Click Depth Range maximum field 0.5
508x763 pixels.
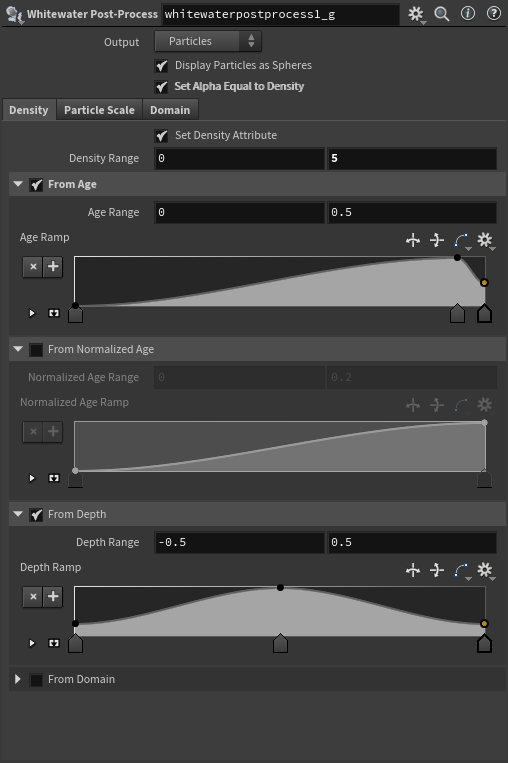coord(412,543)
